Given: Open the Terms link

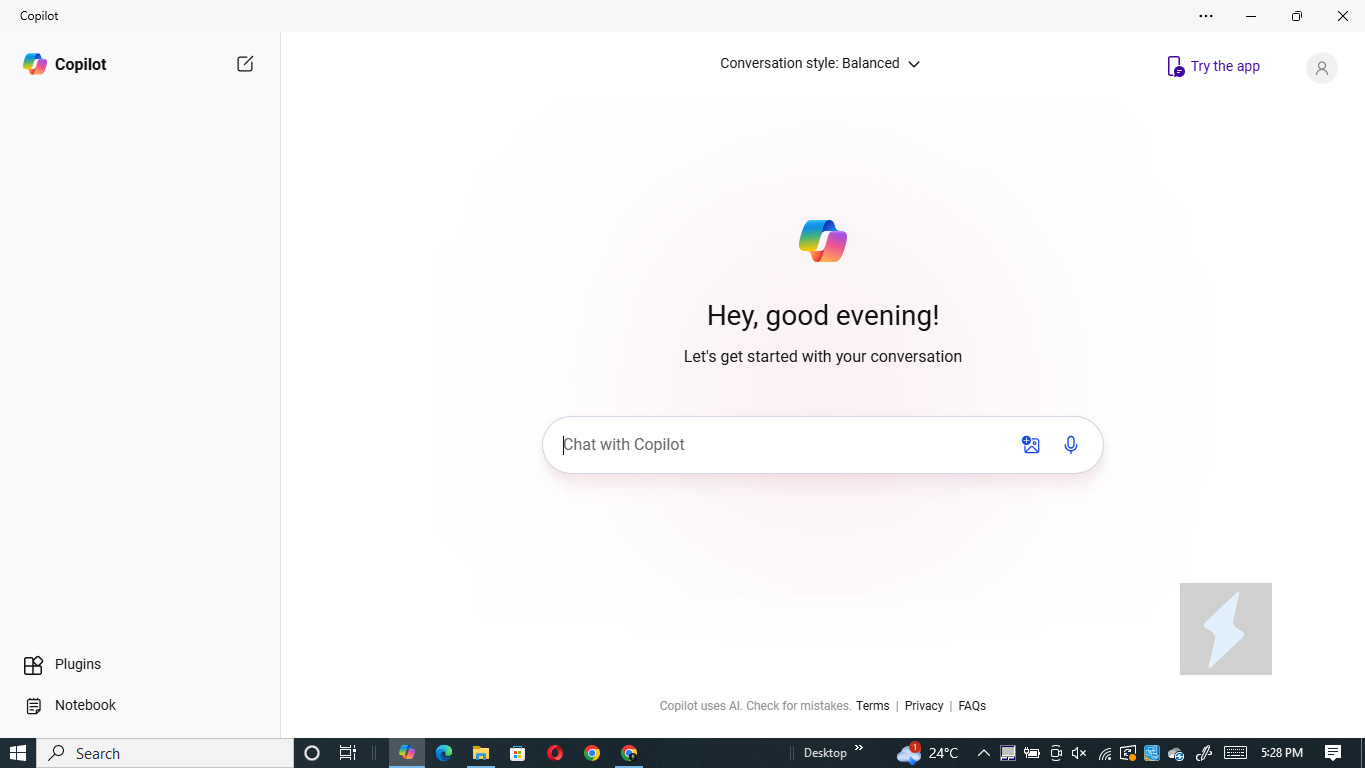Looking at the screenshot, I should click(x=872, y=706).
